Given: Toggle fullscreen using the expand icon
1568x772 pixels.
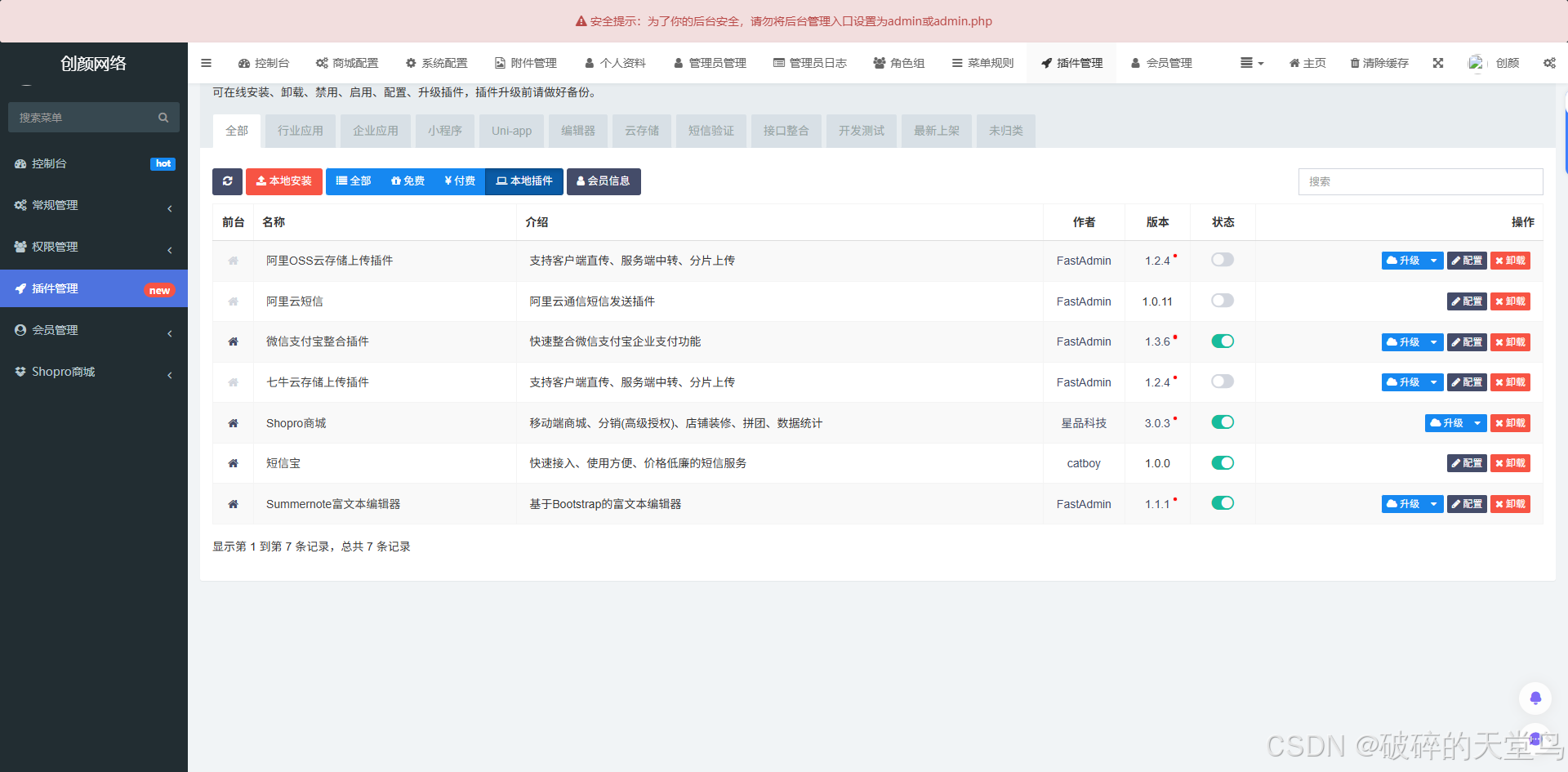Looking at the screenshot, I should [1438, 63].
